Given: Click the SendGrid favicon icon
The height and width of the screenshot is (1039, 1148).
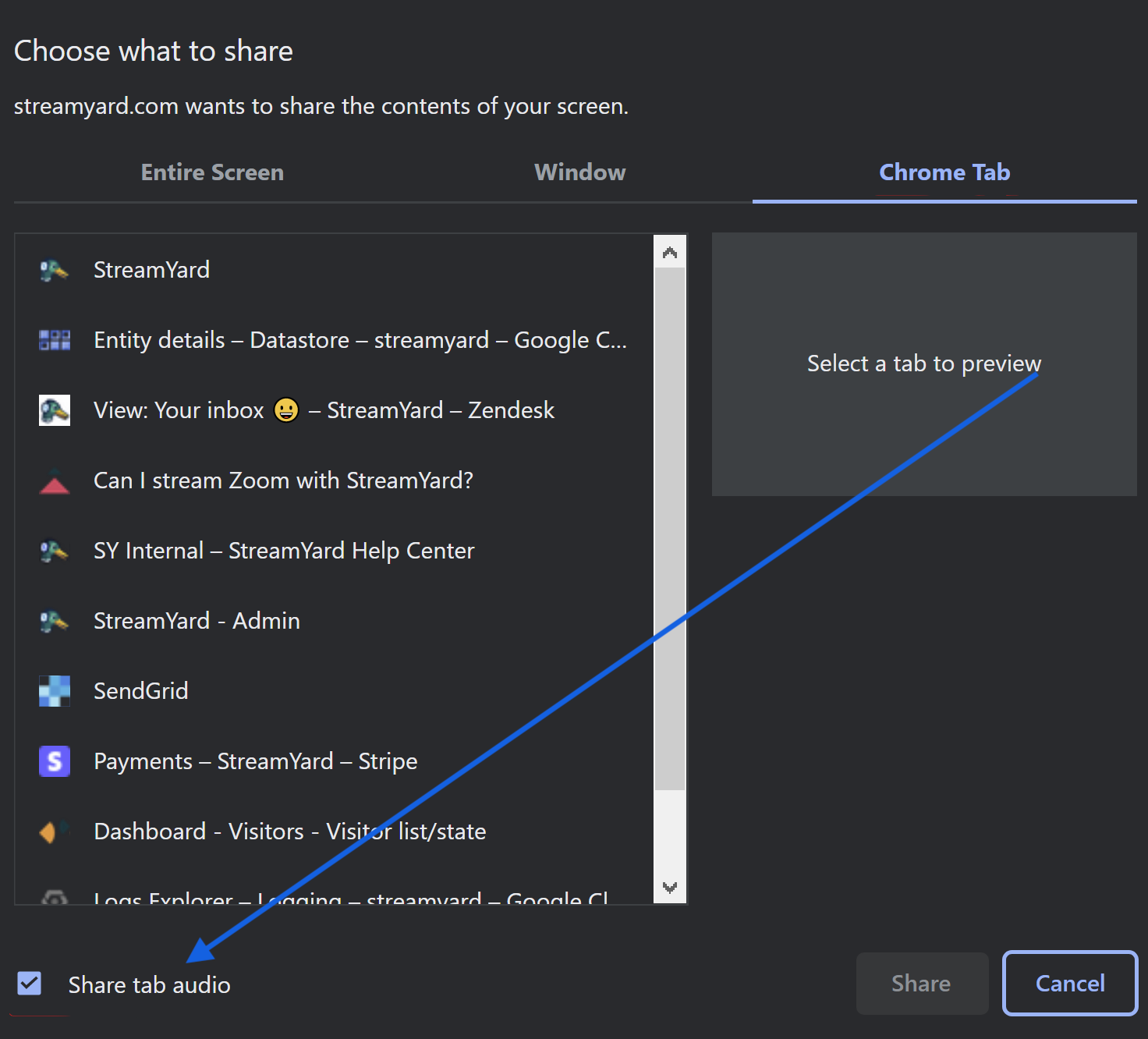Looking at the screenshot, I should (54, 691).
